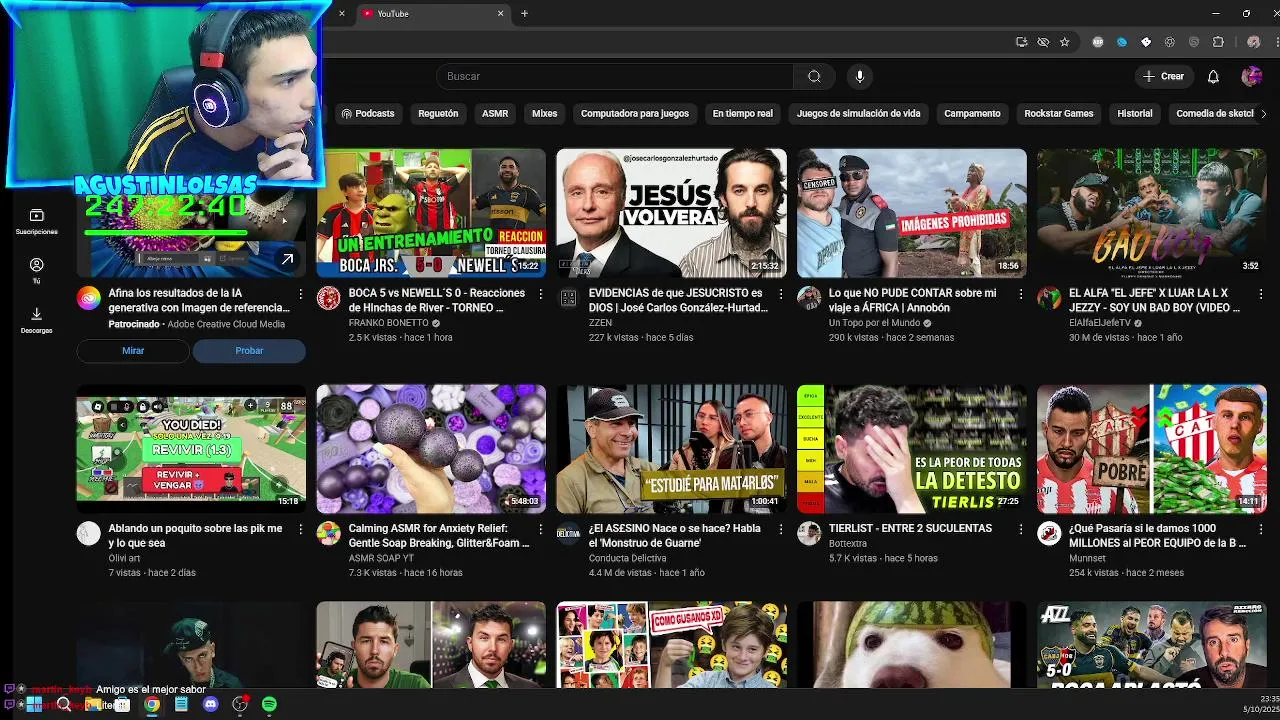Select the Campamento chip

tap(972, 114)
